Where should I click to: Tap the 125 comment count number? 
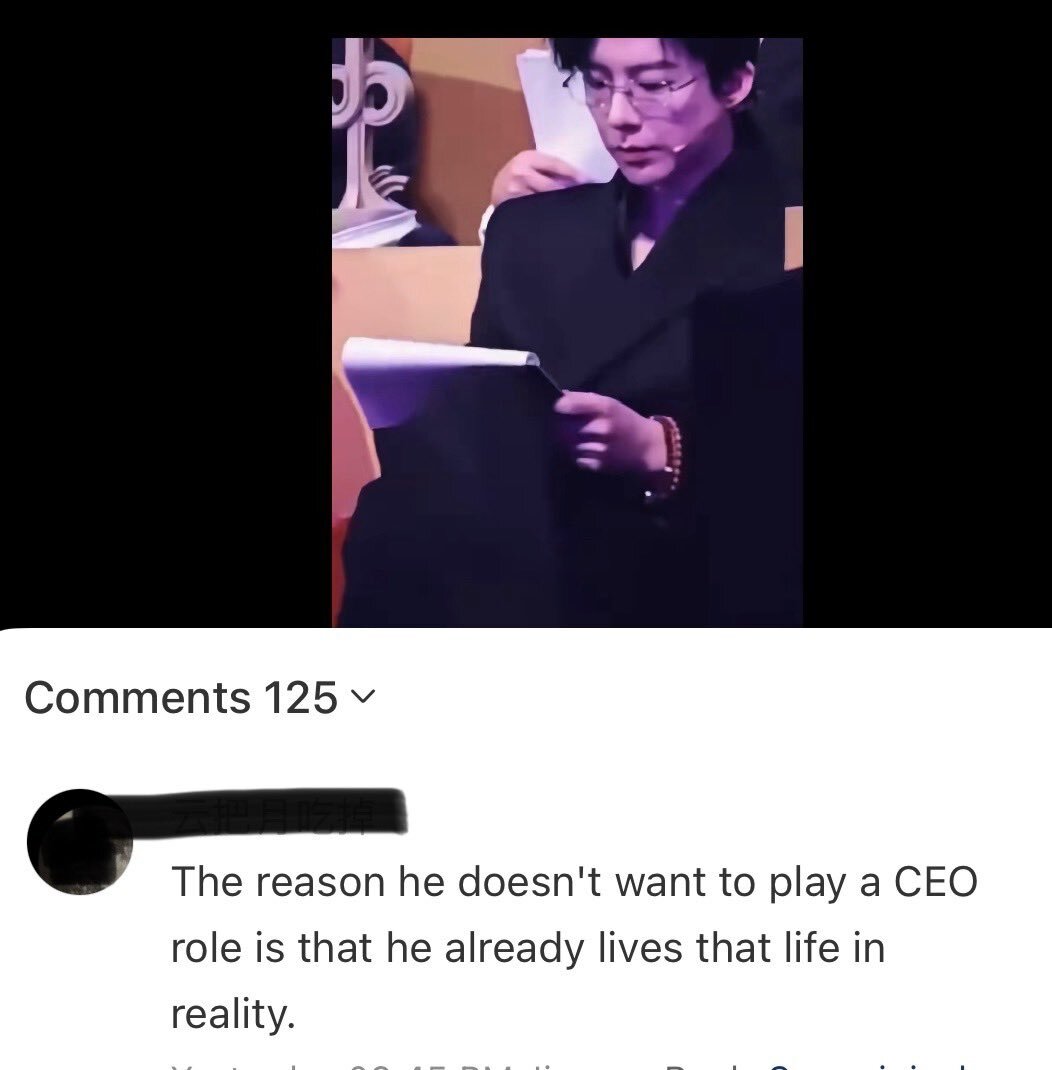point(300,697)
